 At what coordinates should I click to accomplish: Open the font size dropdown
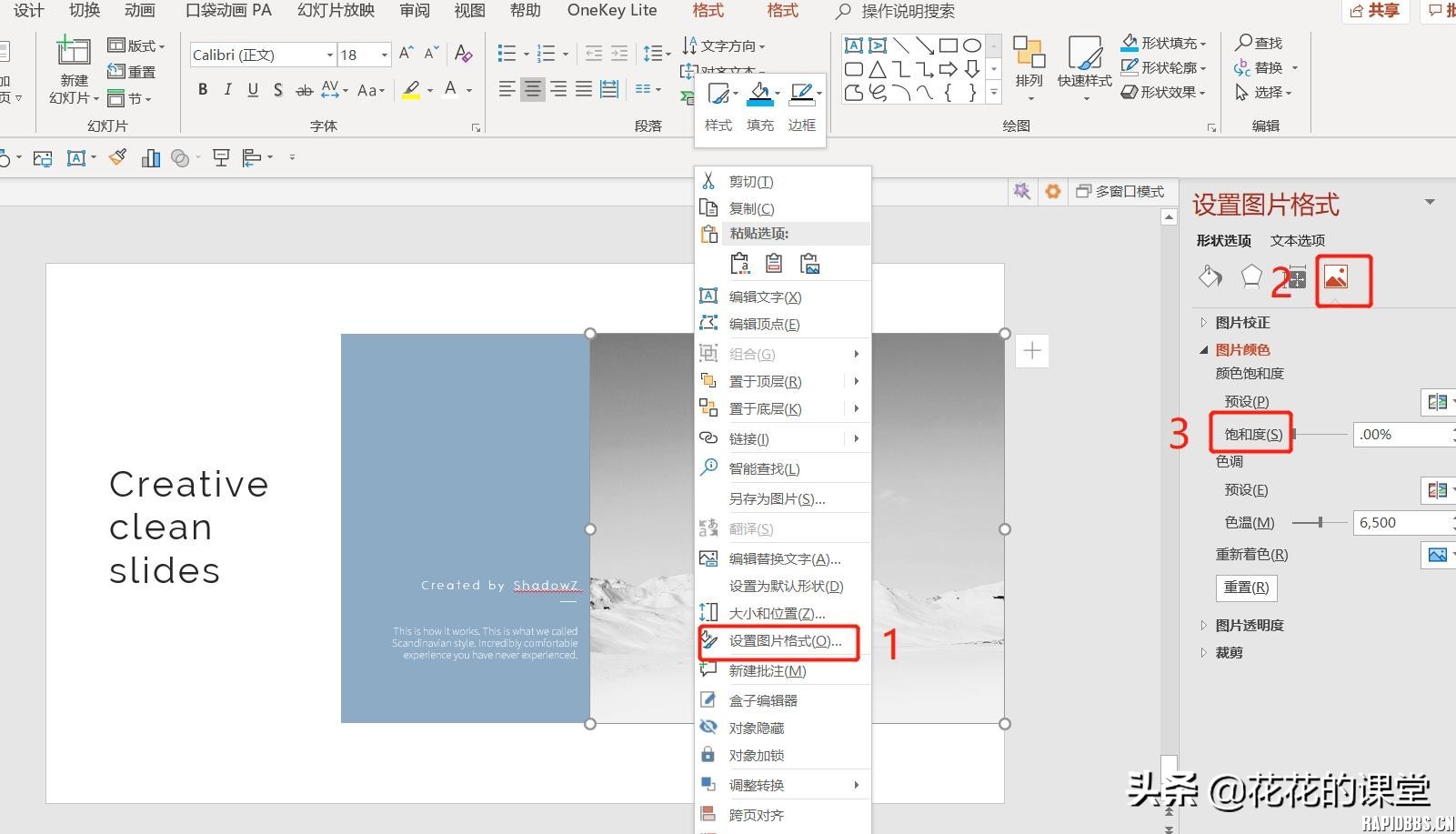coord(385,55)
